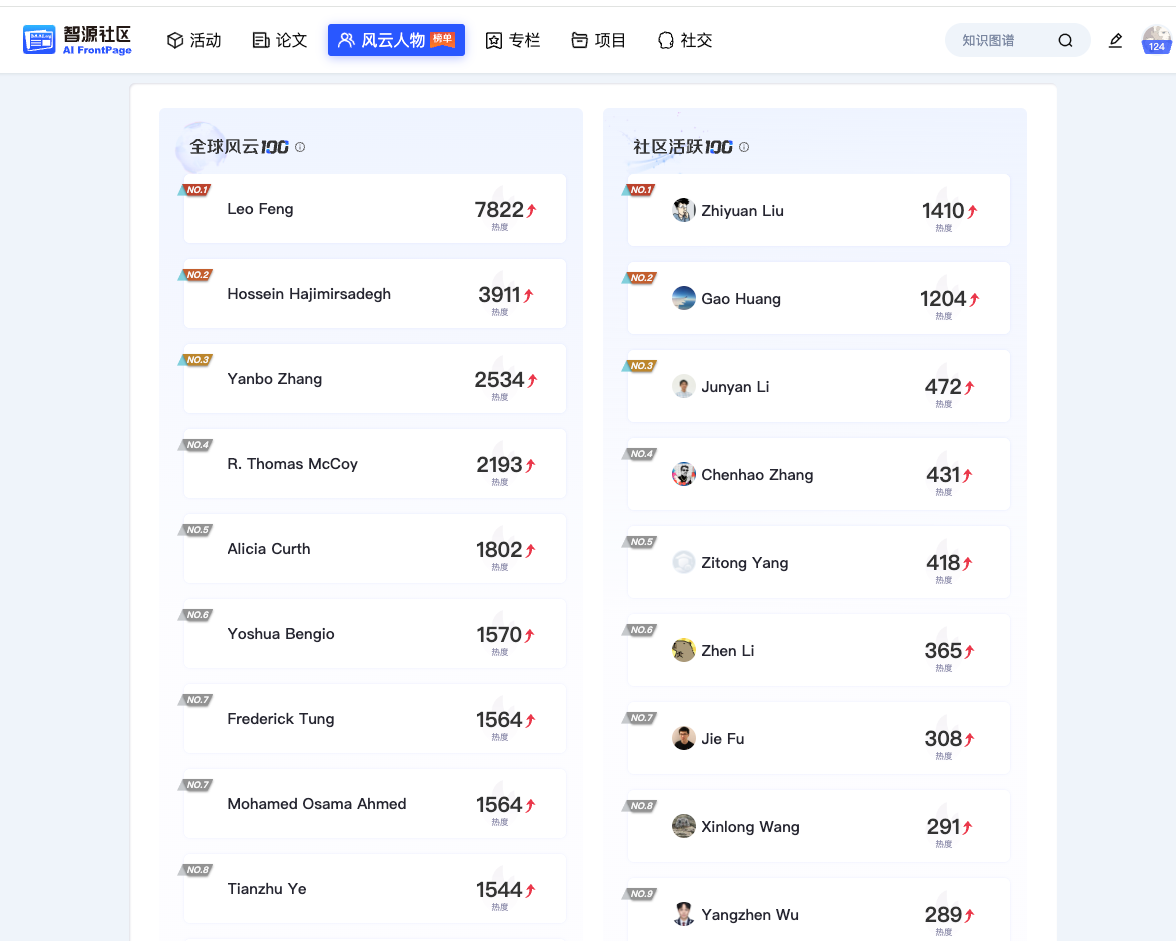Click the heat score 3911

pos(500,295)
